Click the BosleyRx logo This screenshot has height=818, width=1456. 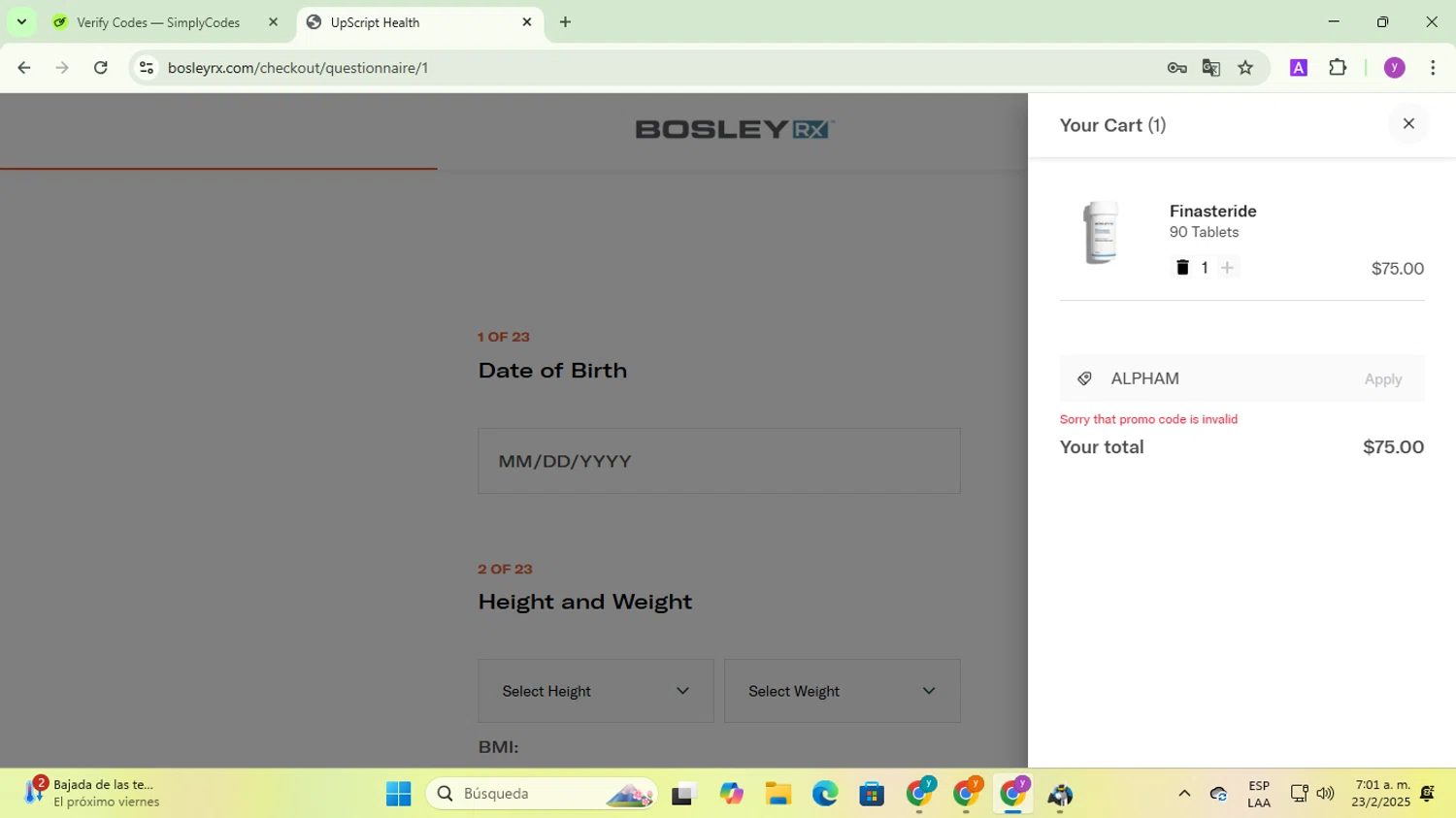pos(735,129)
